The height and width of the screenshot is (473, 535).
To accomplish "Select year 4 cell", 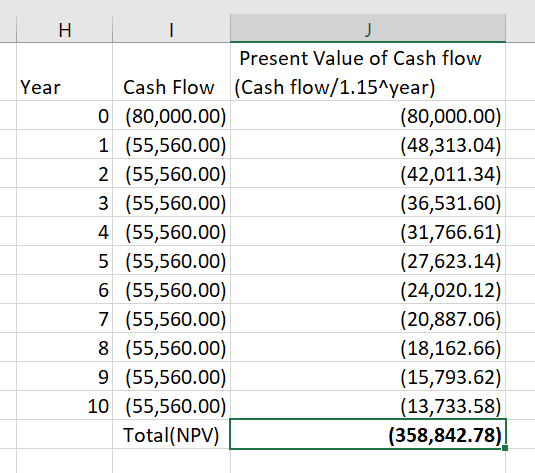I will point(64,231).
